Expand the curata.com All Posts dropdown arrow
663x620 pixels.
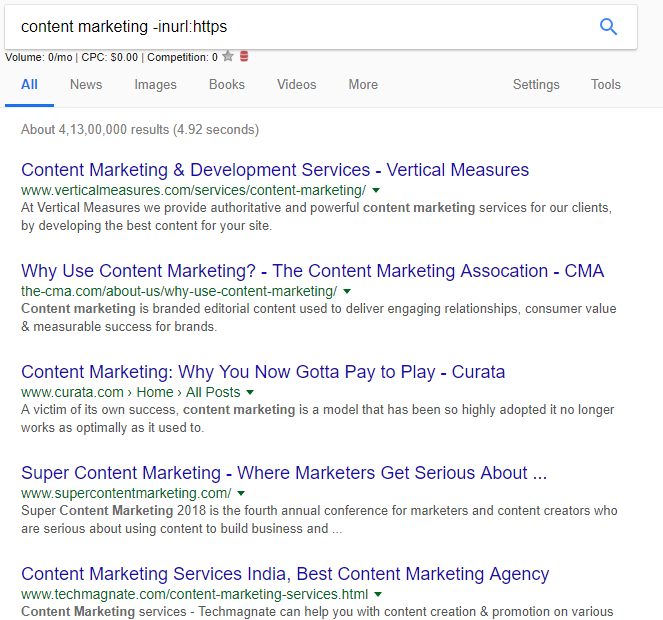click(250, 392)
